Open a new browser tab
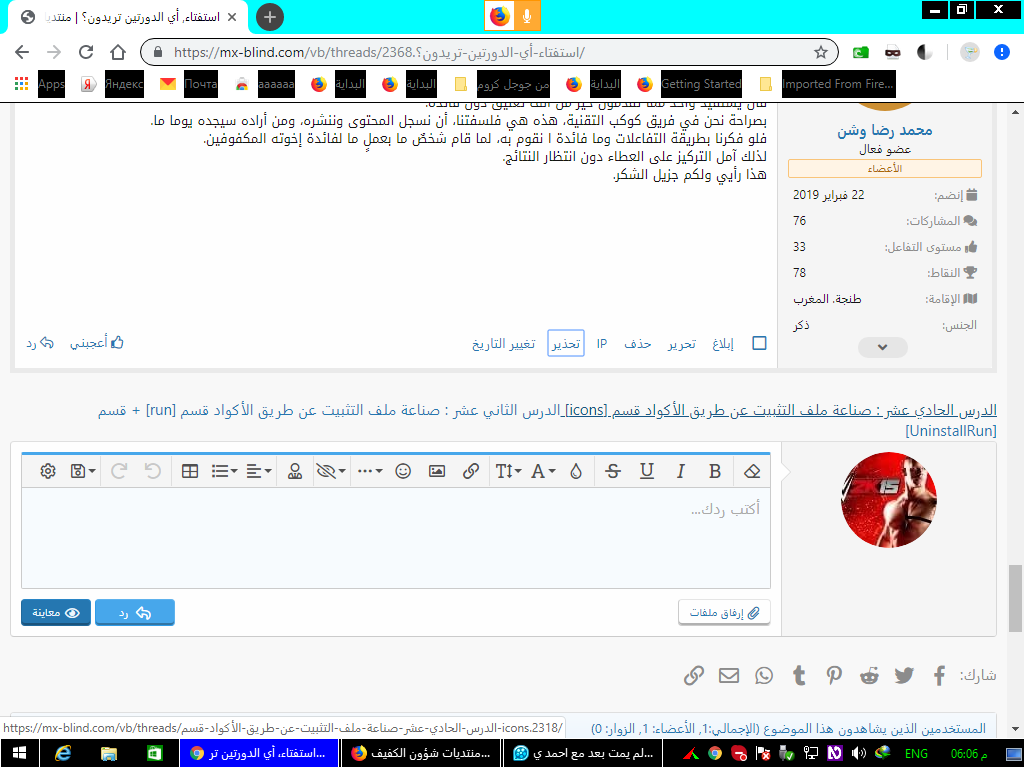Viewport: 1024px width, 768px height. point(269,17)
